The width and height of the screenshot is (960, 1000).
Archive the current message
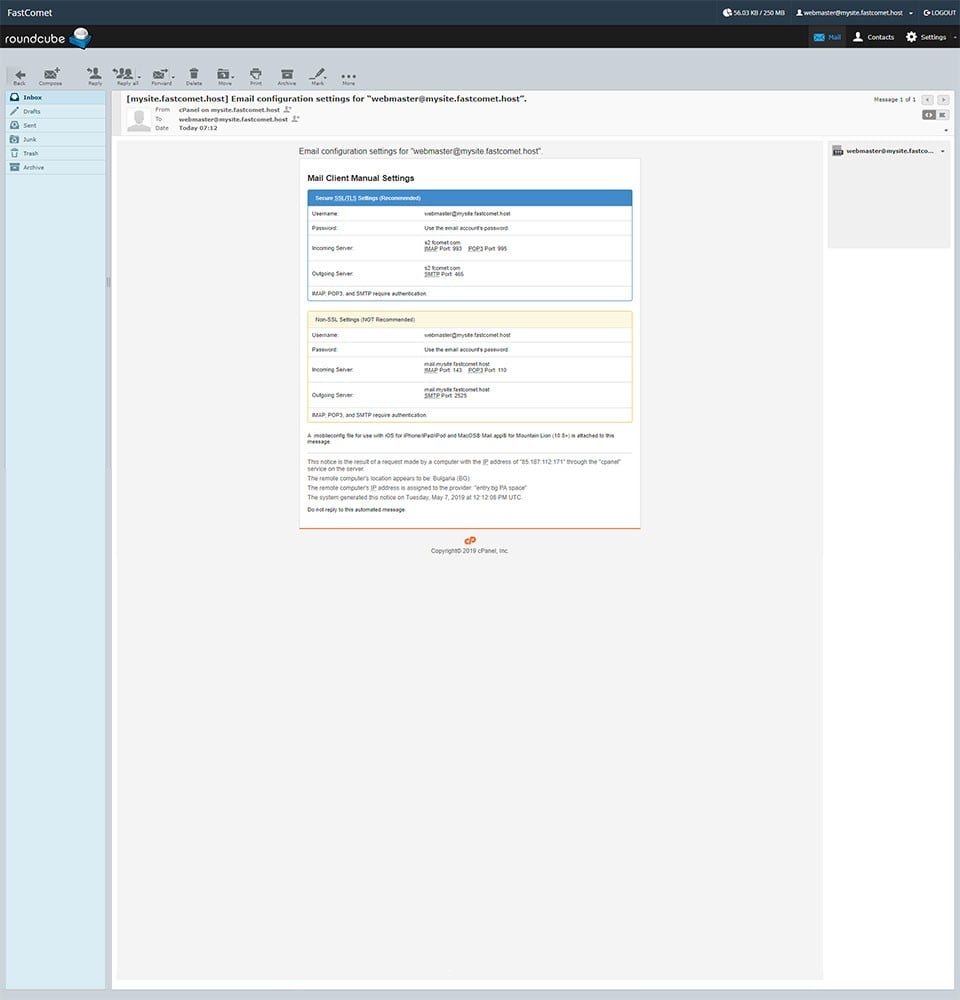[287, 74]
